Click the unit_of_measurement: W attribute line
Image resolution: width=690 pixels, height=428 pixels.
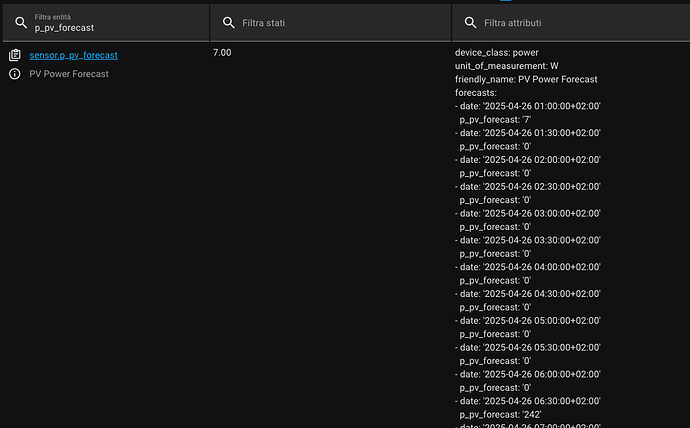click(x=506, y=65)
